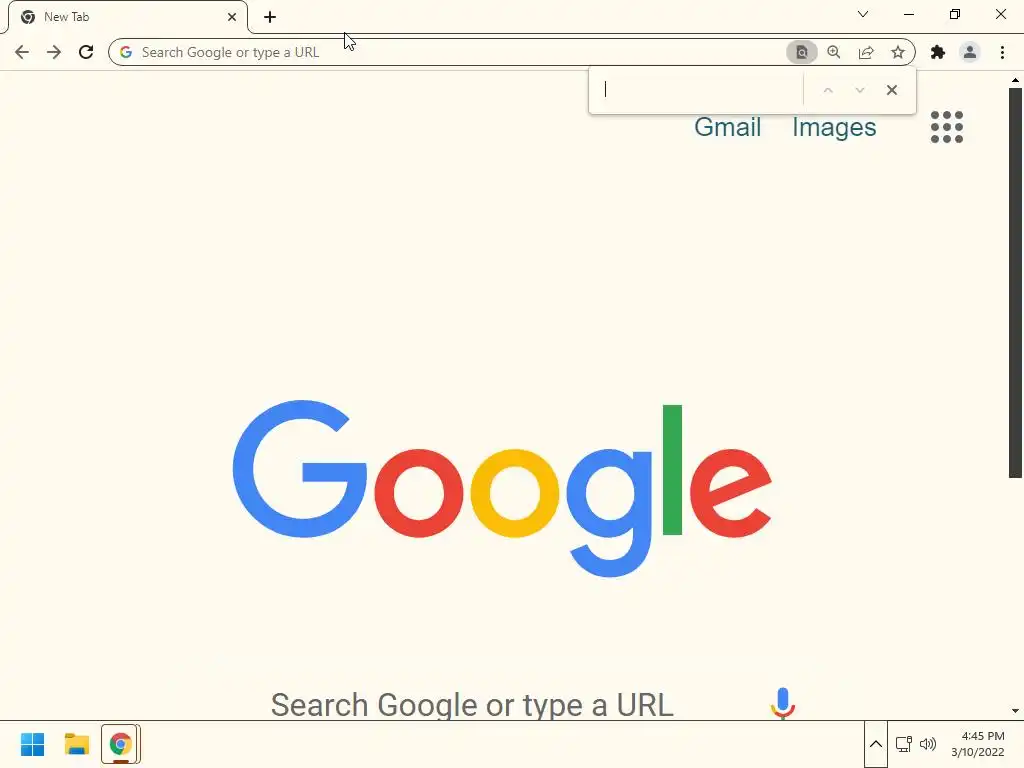This screenshot has width=1024, height=768.
Task: Bookmark this tab with the star icon
Action: point(898,52)
